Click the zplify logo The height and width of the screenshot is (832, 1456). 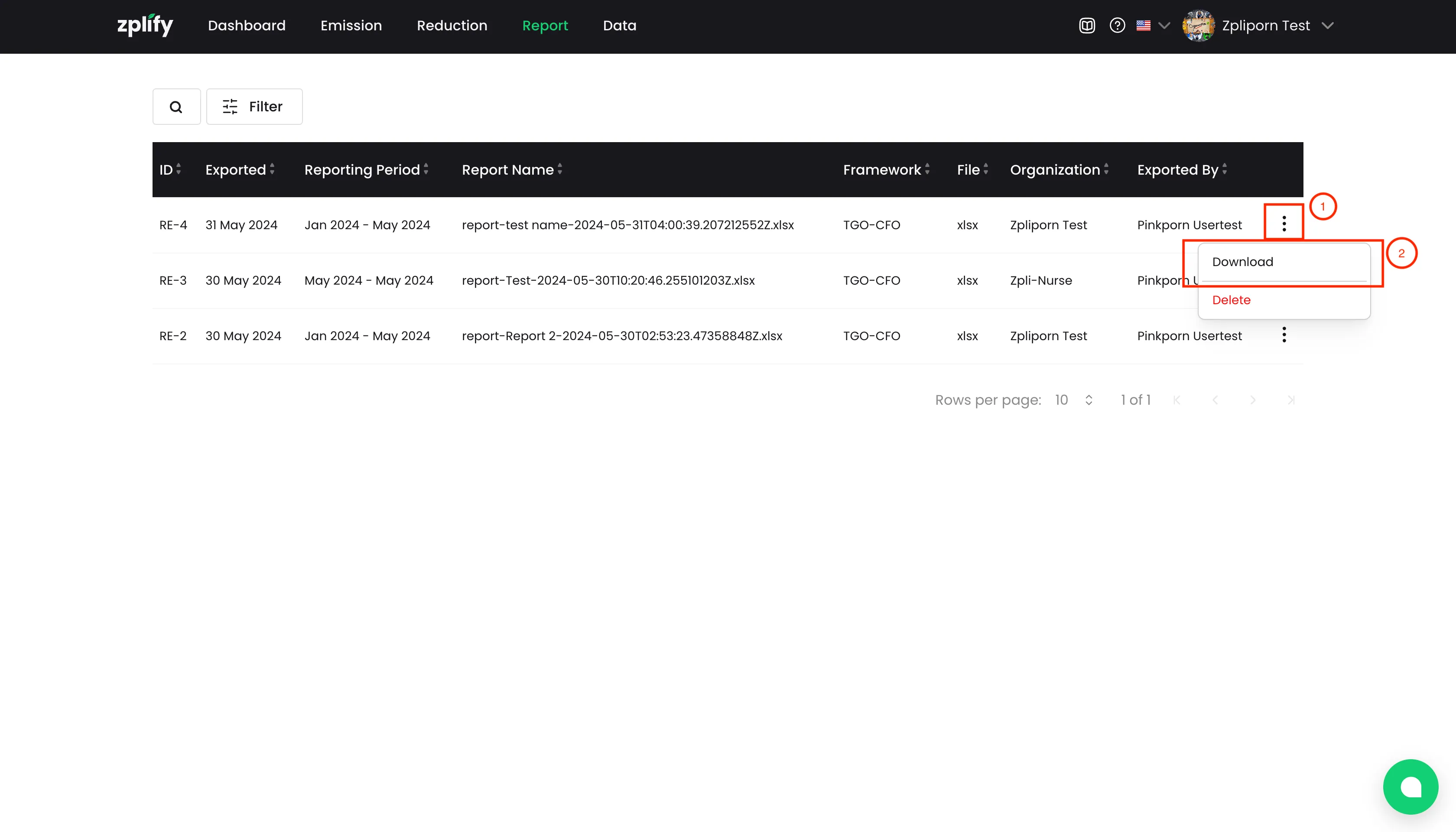coord(145,26)
